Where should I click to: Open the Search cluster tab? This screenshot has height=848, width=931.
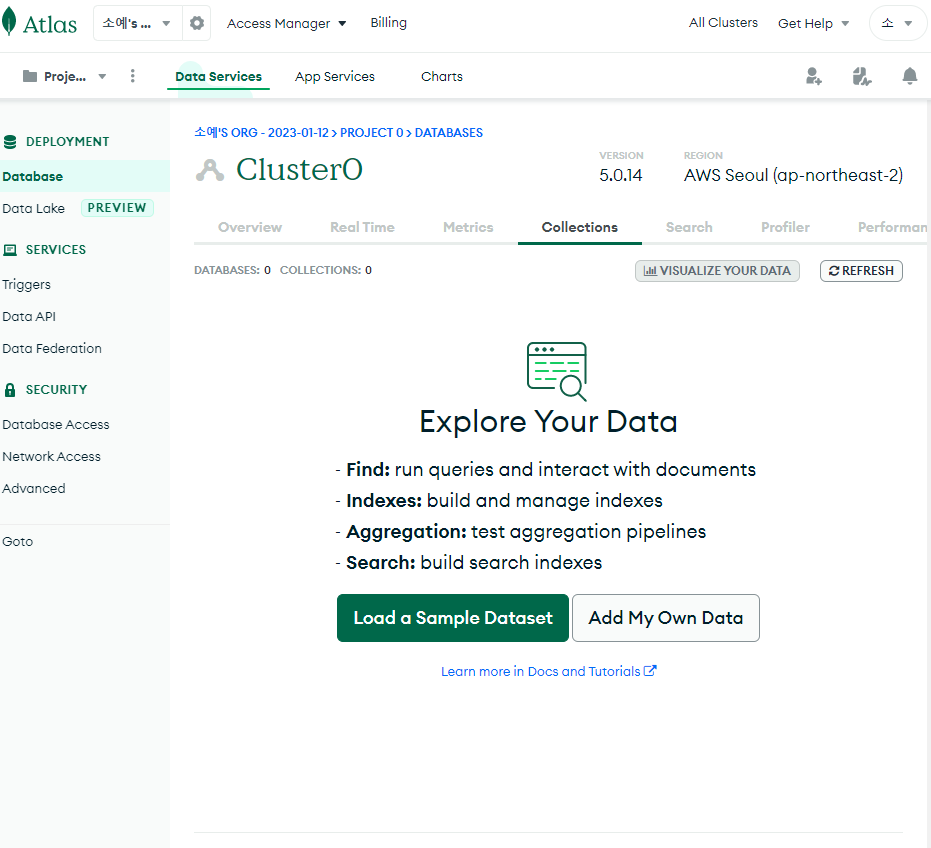[x=689, y=227]
